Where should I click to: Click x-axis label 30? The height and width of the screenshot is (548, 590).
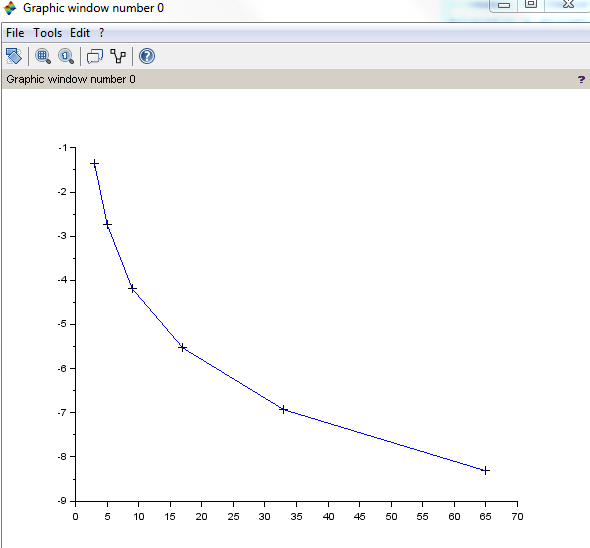tap(265, 516)
